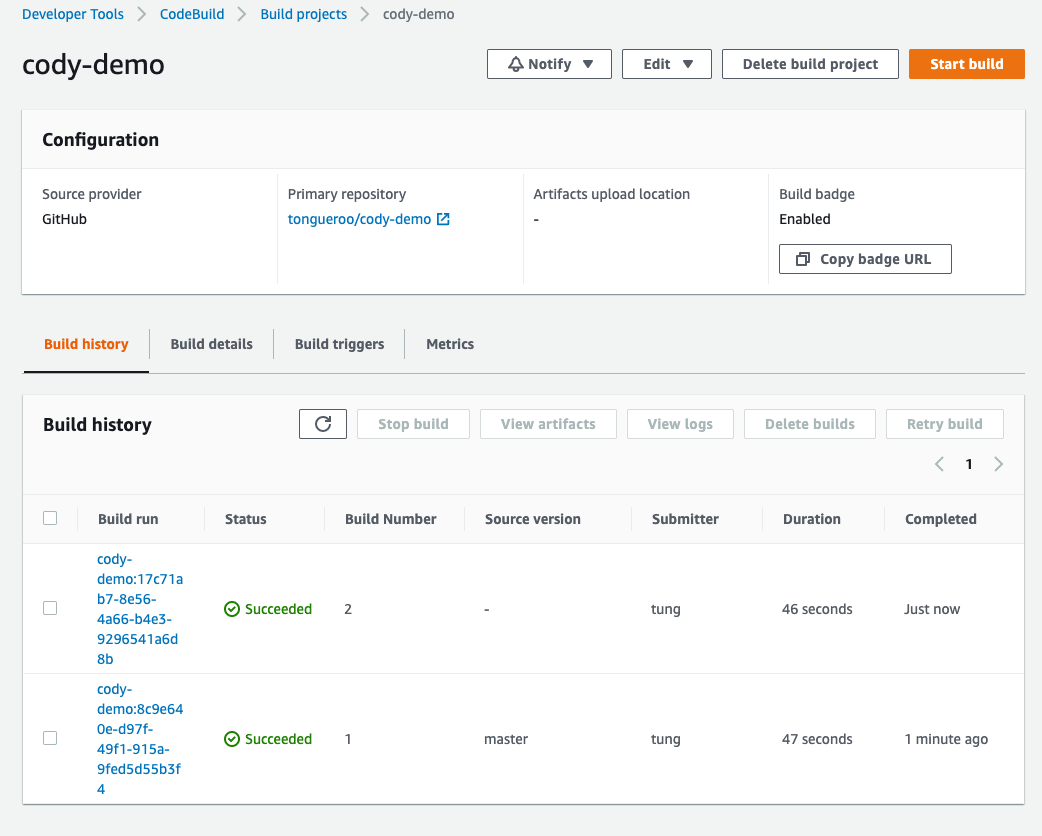Select checkbox for build number 1 row

pyautogui.click(x=50, y=738)
